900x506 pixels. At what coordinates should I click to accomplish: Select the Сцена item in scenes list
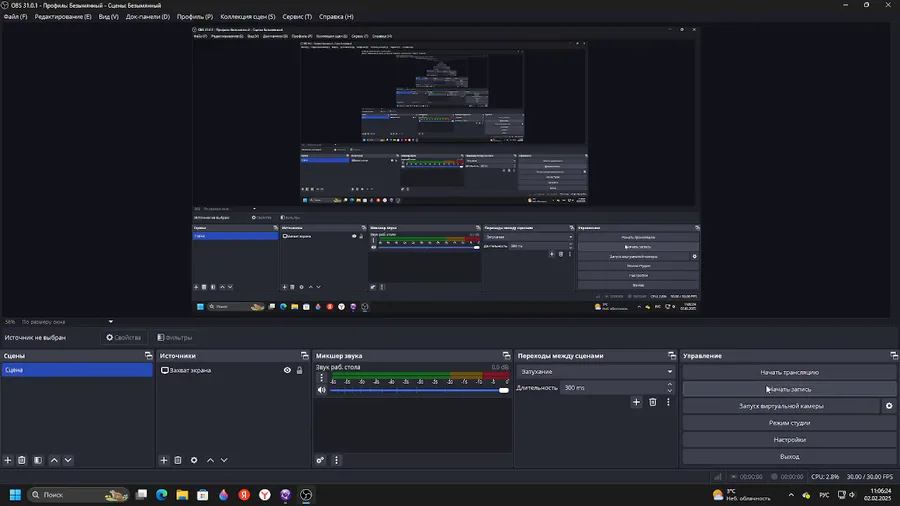point(77,370)
